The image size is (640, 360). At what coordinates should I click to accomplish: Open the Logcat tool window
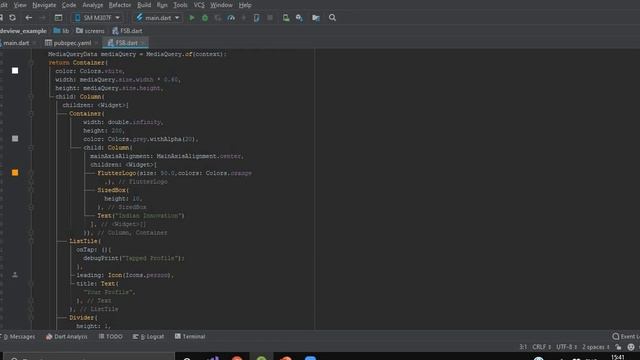(x=149, y=337)
